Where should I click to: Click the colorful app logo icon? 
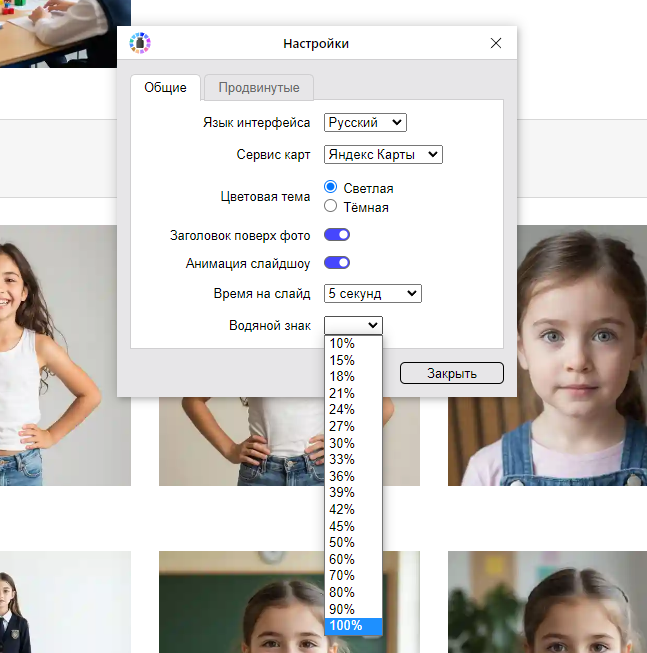click(140, 43)
